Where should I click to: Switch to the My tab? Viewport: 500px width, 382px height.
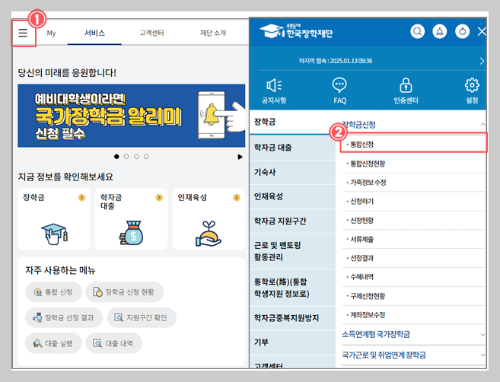tap(51, 33)
